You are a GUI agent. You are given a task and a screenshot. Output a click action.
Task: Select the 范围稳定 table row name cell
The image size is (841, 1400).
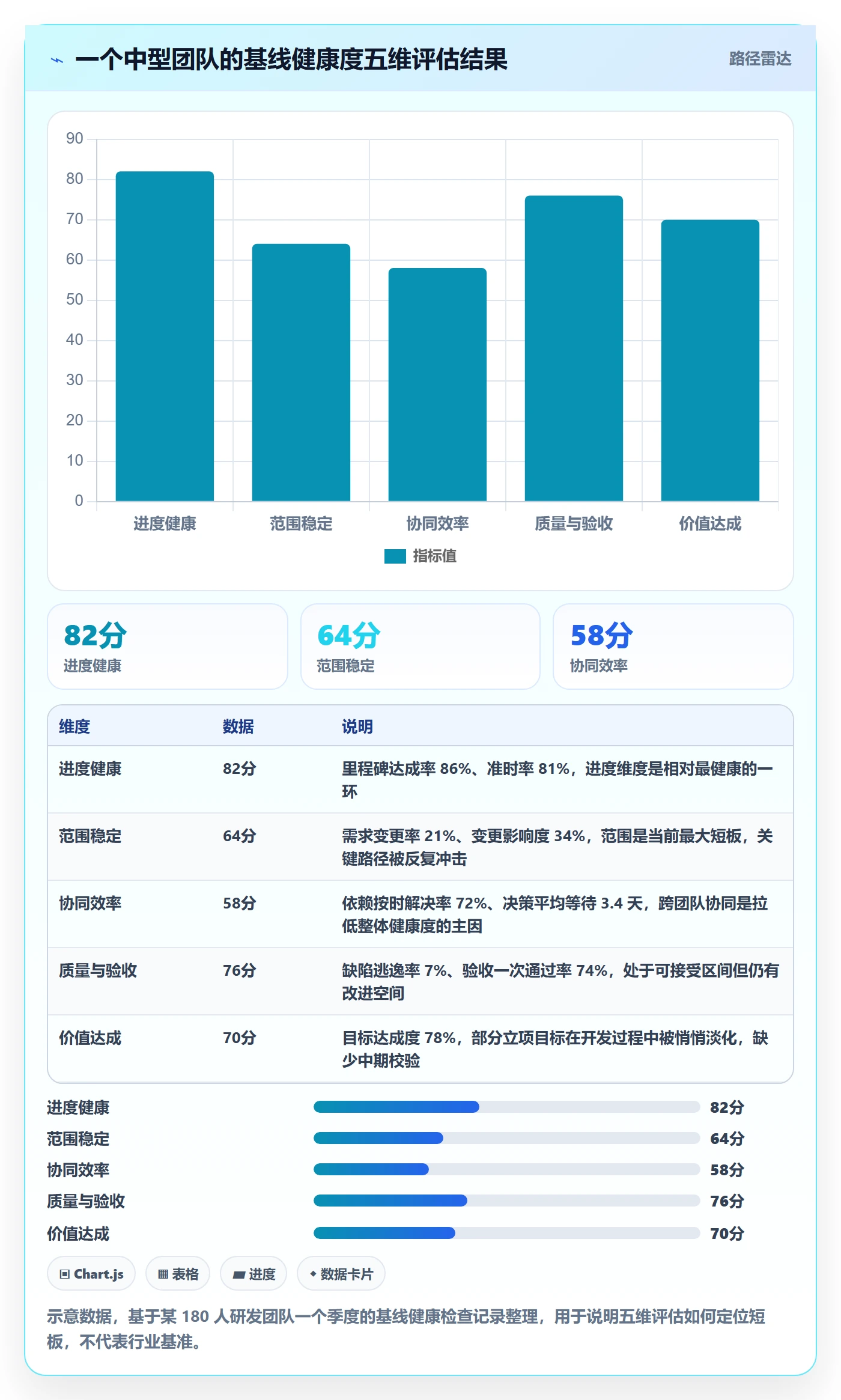pyautogui.click(x=90, y=836)
